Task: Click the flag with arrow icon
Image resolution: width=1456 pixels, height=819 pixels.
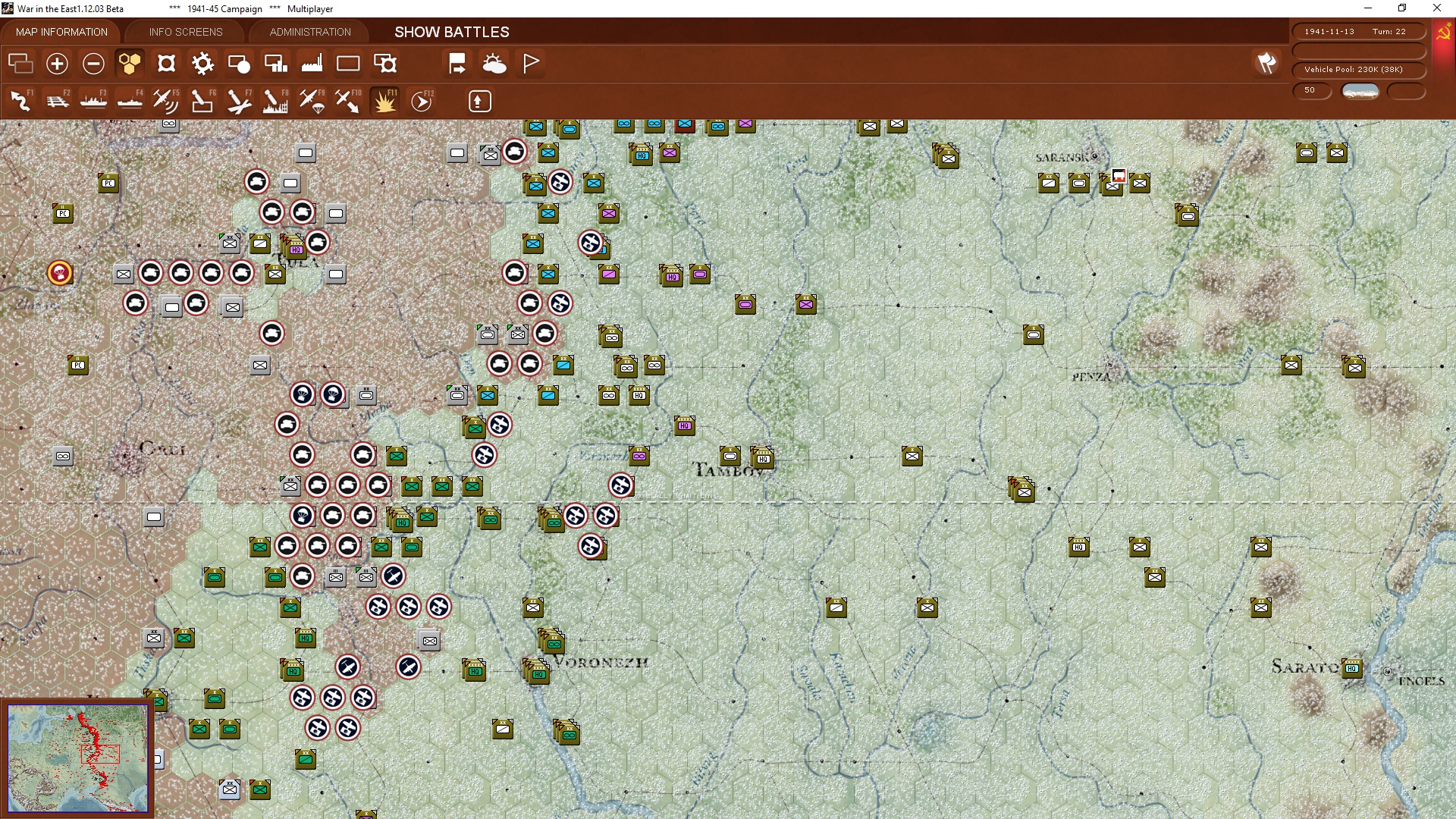Action: 457,64
